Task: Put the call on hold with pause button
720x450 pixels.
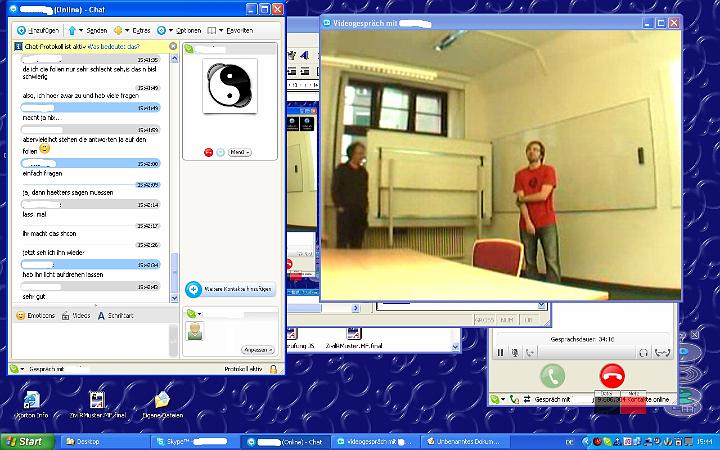Action: tap(501, 353)
